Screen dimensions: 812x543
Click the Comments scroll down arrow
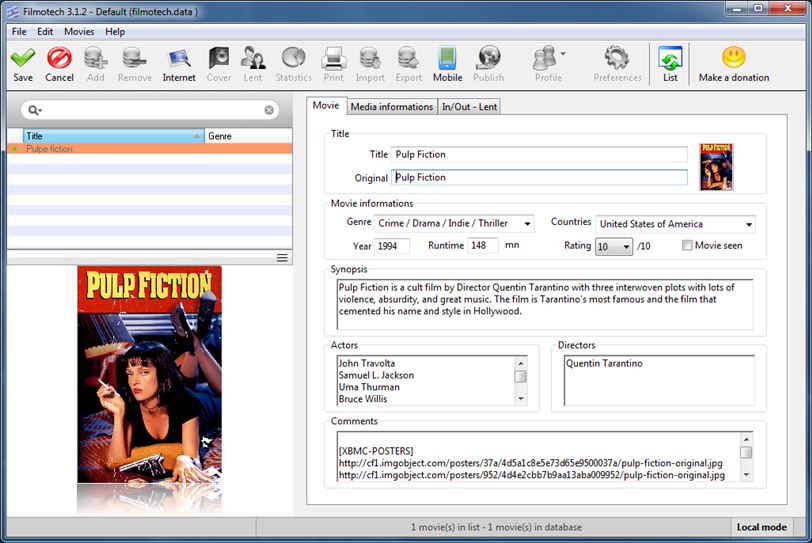[x=746, y=475]
